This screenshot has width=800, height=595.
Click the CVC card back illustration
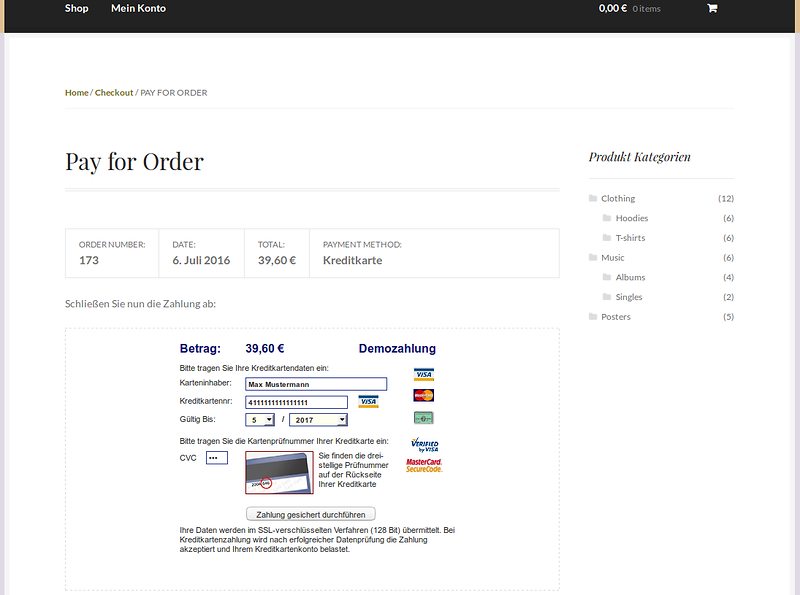tap(279, 472)
